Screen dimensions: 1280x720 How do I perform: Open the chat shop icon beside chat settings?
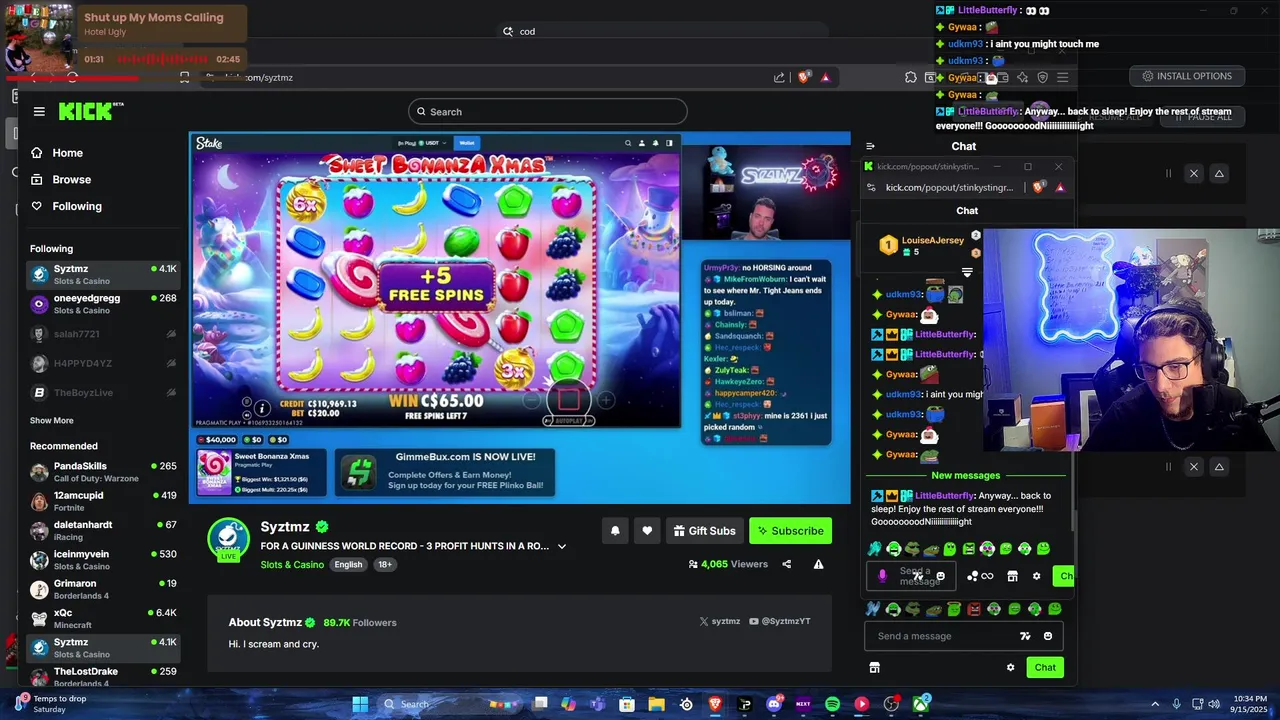pos(874,667)
